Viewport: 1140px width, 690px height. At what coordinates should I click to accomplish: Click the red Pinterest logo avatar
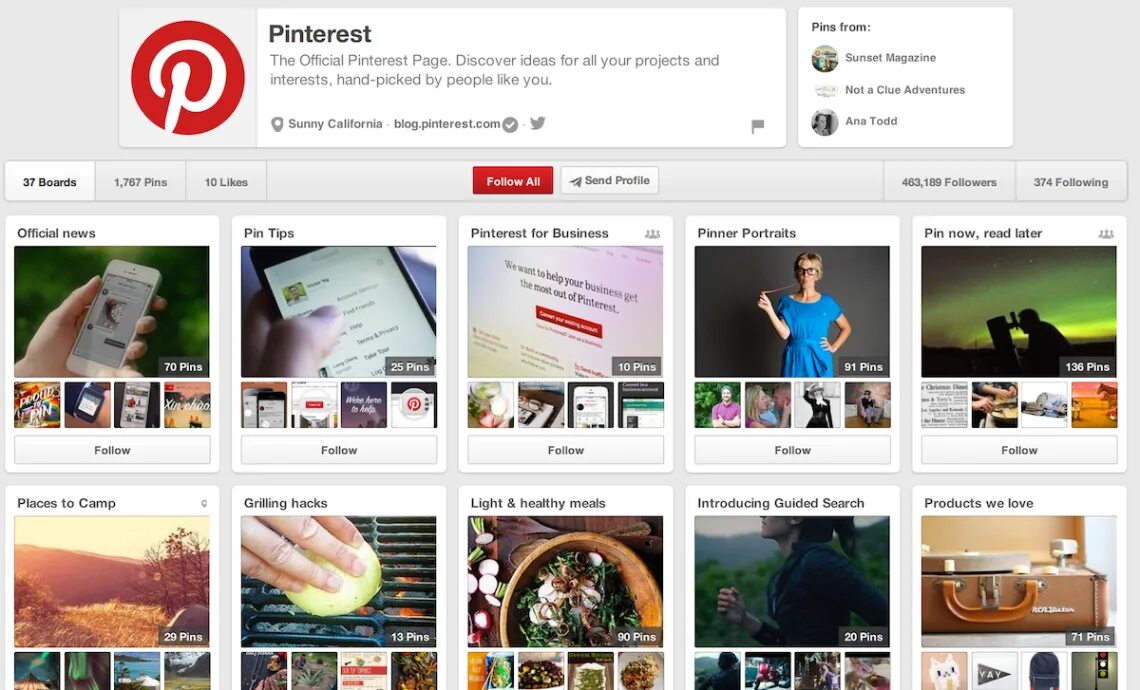[x=188, y=78]
